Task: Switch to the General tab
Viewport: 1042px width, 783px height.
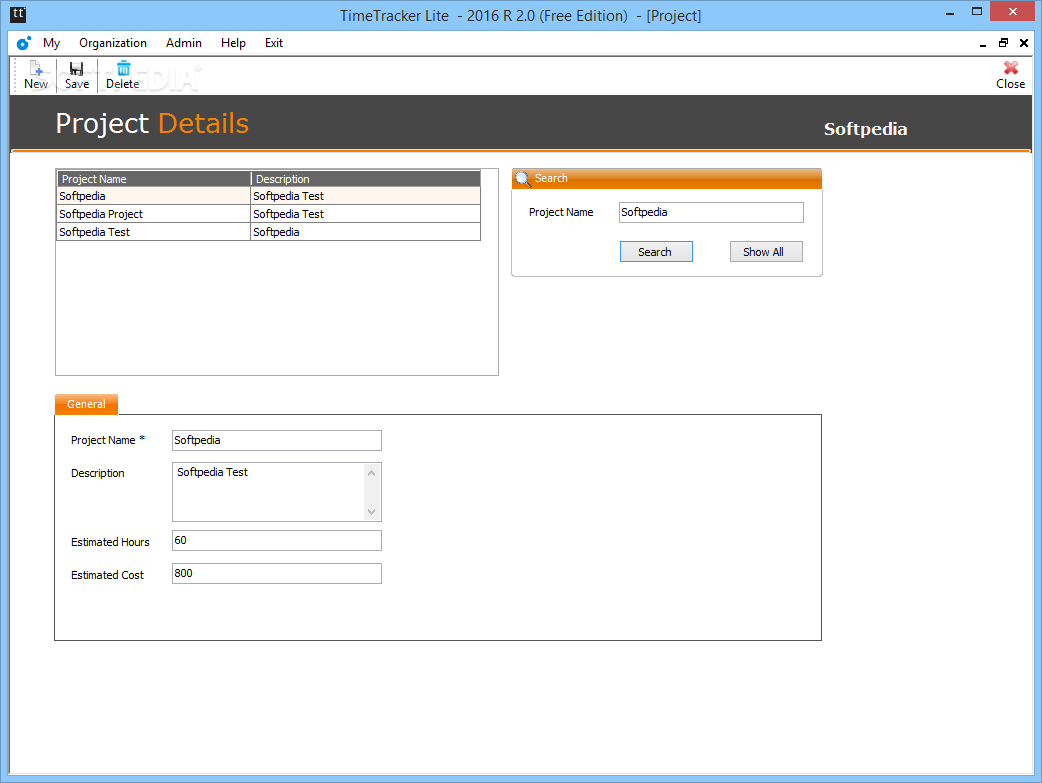Action: click(x=86, y=404)
